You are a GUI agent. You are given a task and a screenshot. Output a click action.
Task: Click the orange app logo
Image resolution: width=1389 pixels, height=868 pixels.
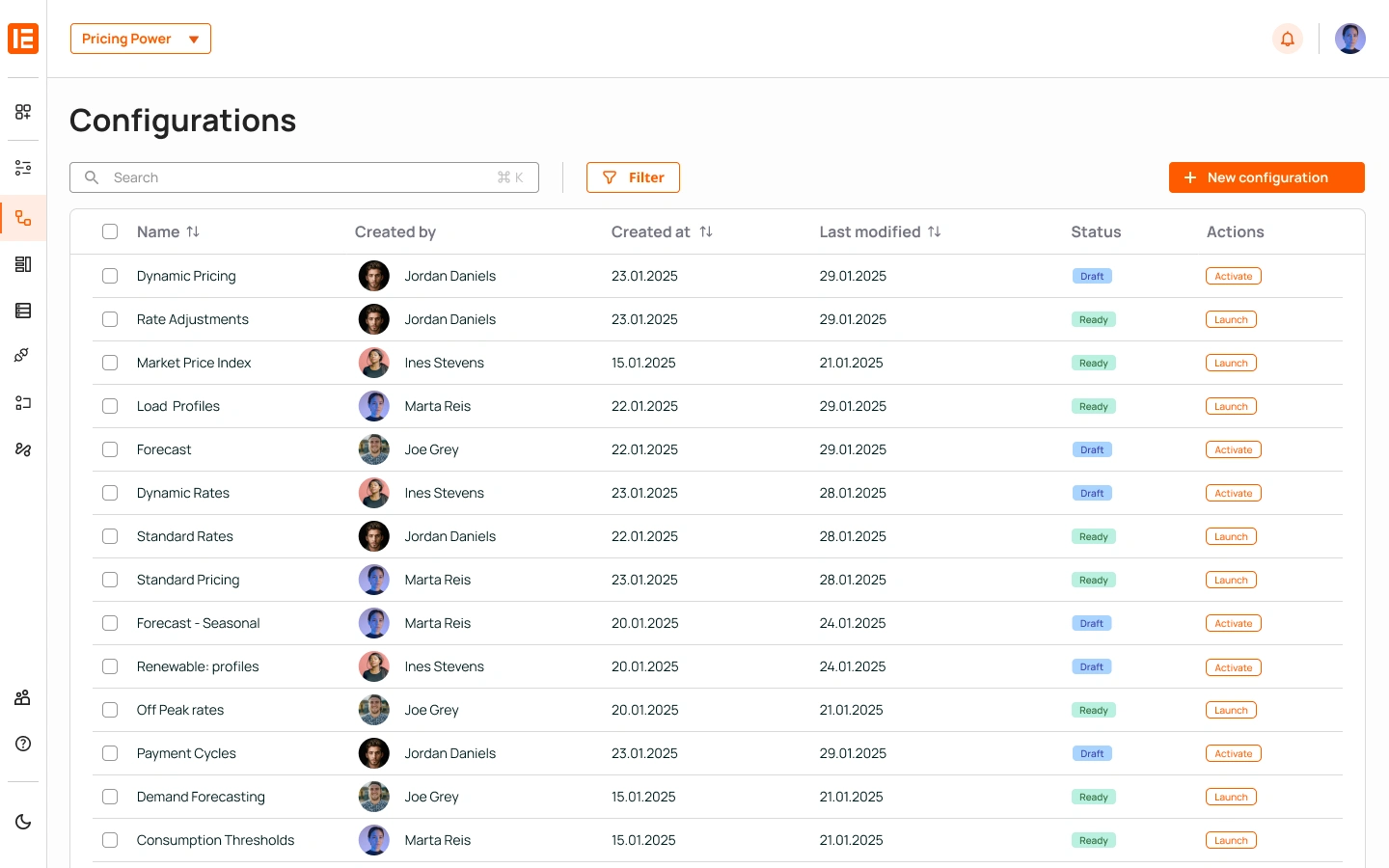23,39
